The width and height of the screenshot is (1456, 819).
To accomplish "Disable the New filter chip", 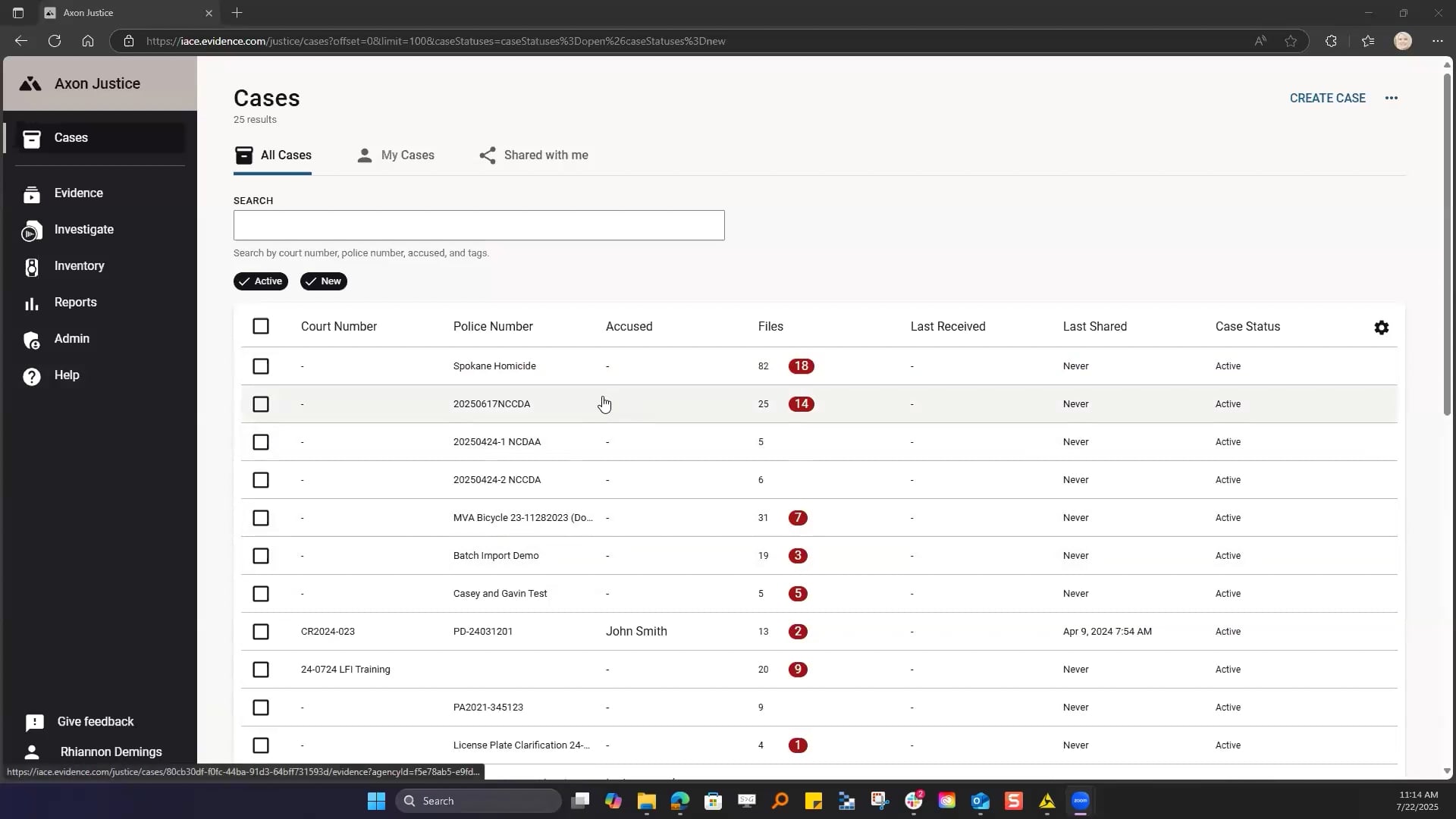I will point(323,281).
